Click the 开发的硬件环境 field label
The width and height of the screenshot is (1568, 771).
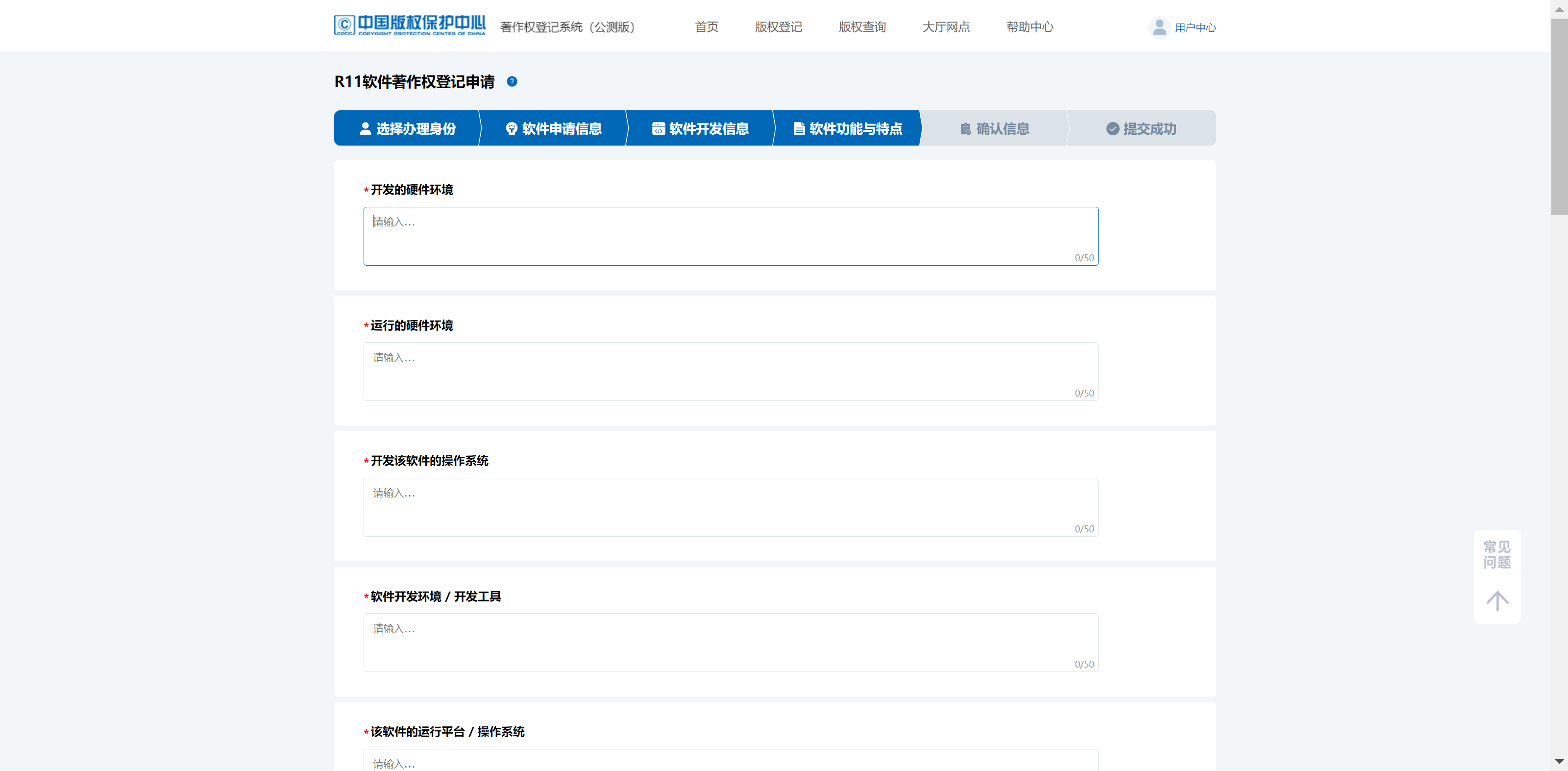point(412,190)
